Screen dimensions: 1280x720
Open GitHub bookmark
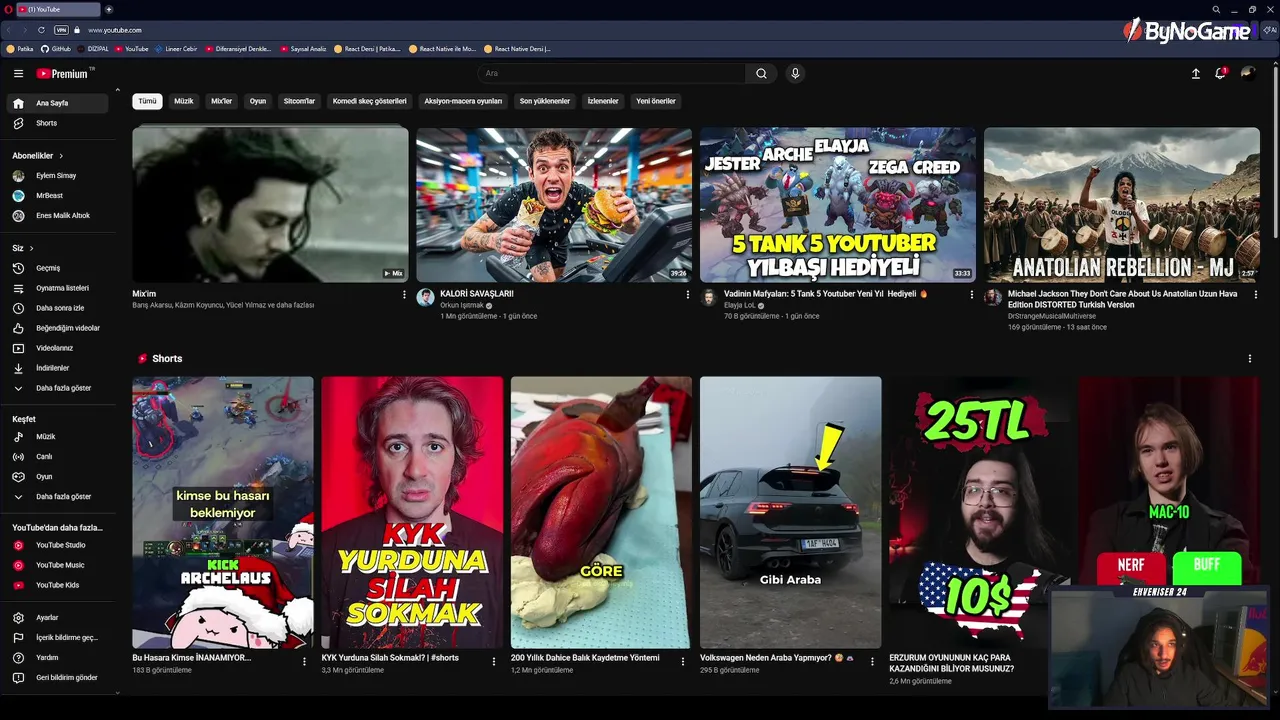(56, 48)
